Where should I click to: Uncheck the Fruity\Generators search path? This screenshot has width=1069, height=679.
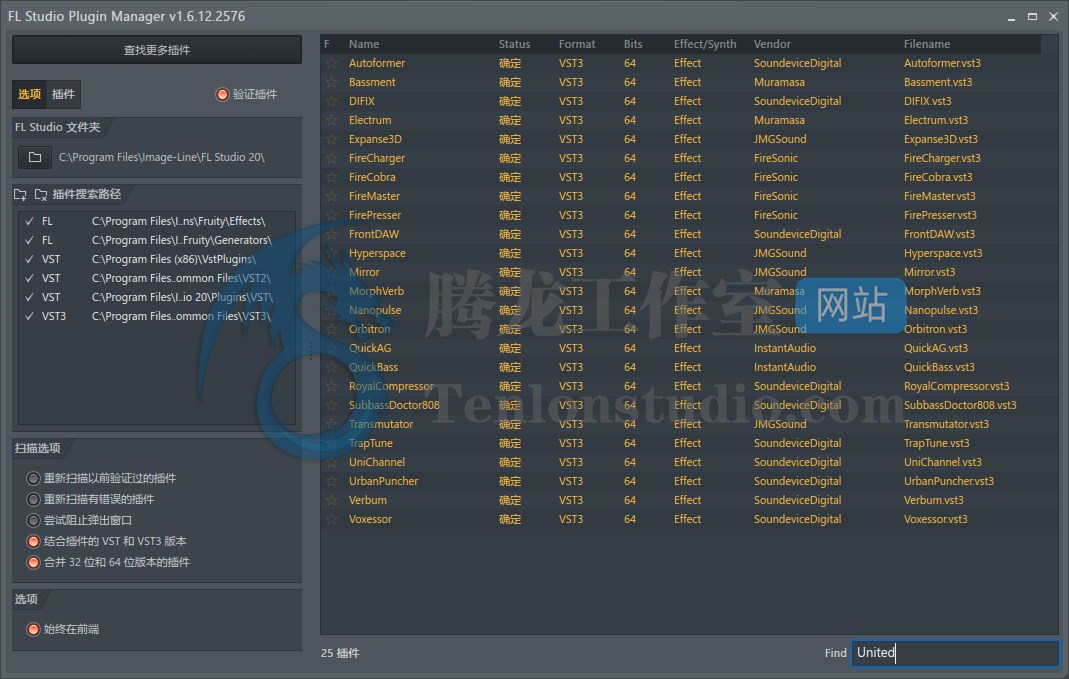coord(29,241)
